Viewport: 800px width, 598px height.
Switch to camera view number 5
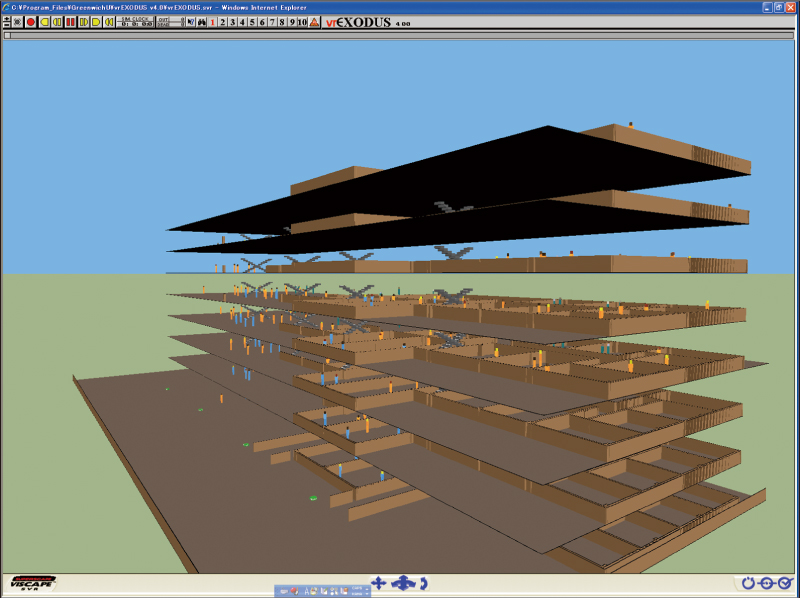252,22
